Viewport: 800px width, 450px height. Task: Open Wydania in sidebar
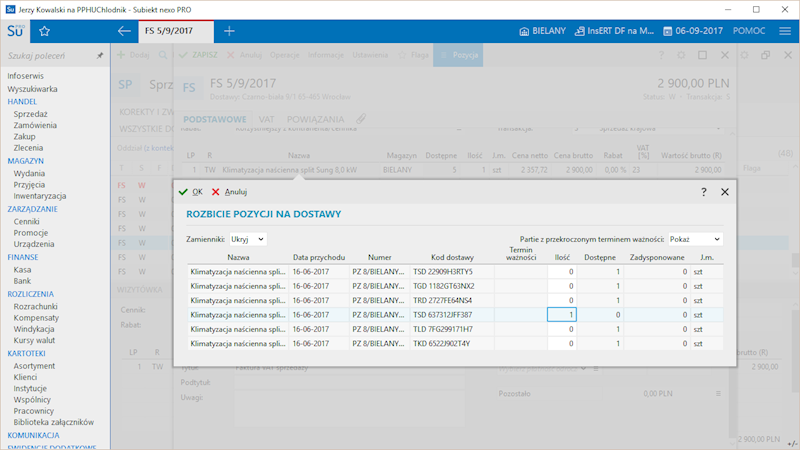29,173
